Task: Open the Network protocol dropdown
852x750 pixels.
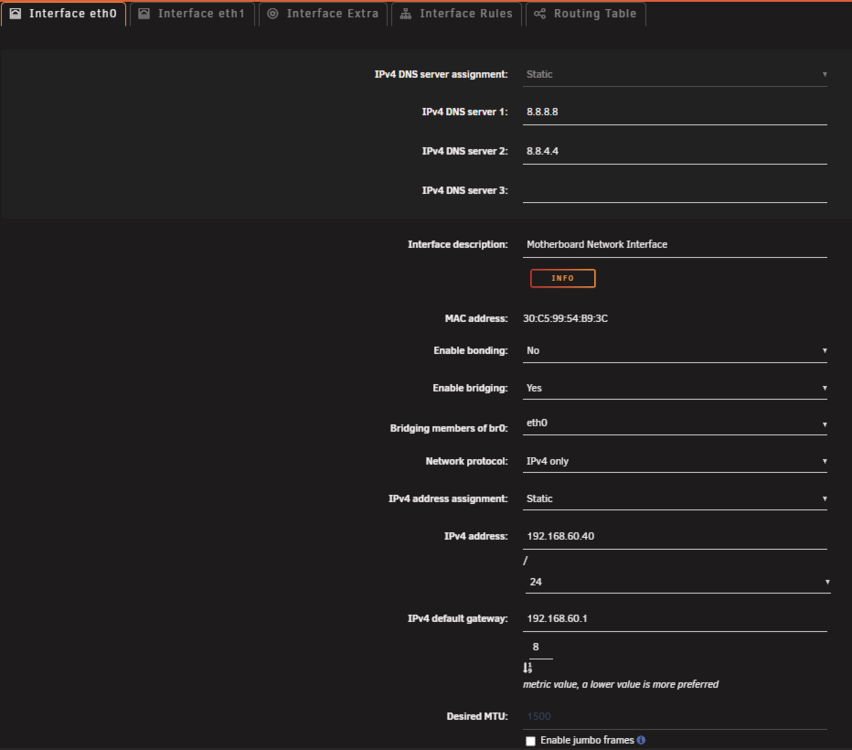Action: (674, 461)
